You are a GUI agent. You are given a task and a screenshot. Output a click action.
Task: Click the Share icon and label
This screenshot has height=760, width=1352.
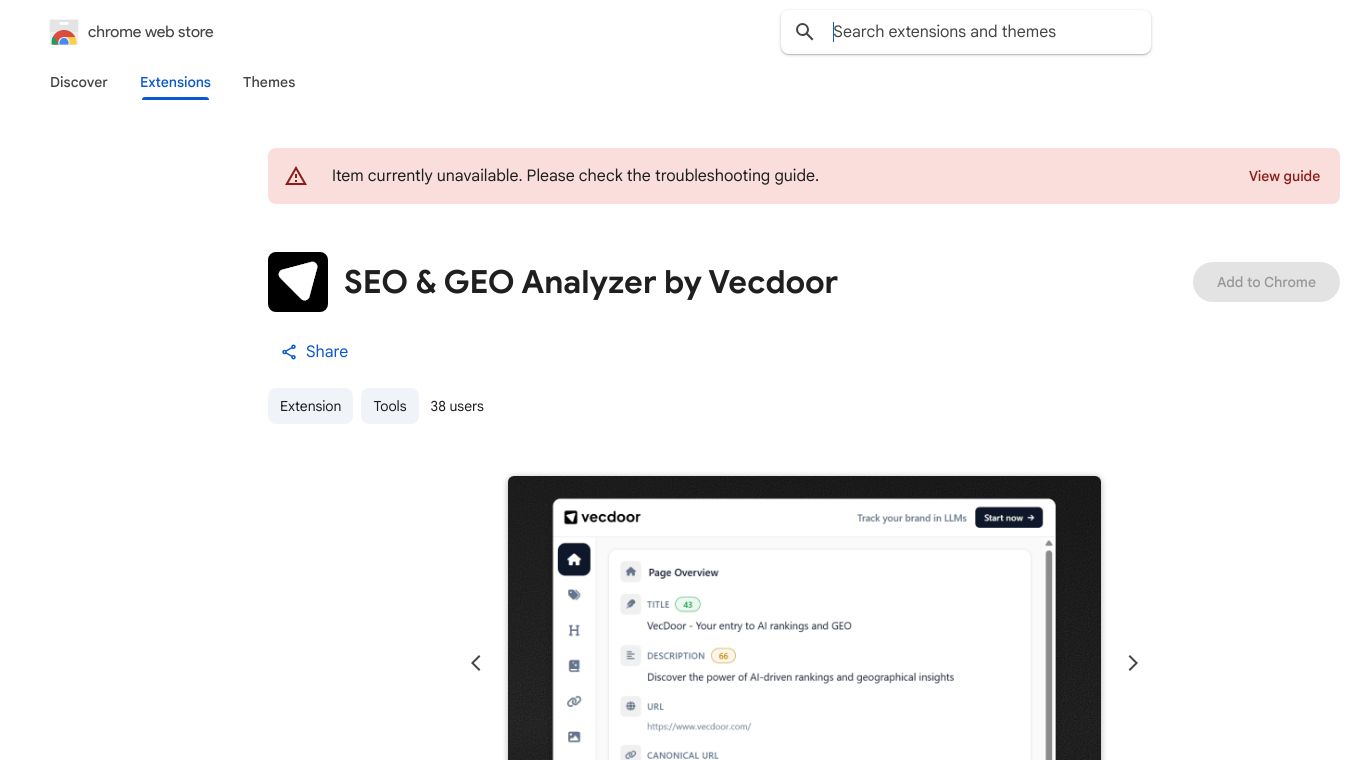(314, 351)
